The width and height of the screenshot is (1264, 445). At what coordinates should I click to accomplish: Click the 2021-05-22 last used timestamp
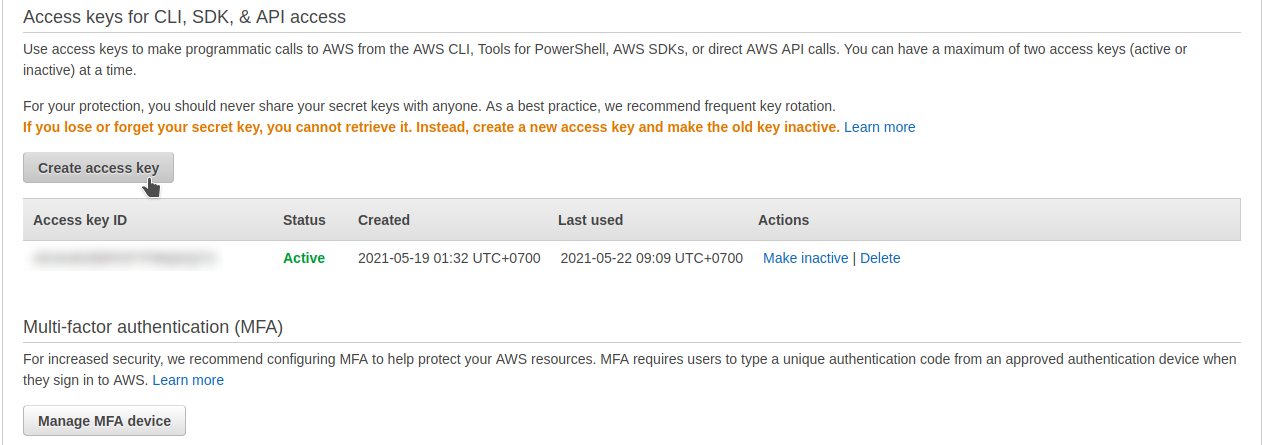(x=652, y=258)
